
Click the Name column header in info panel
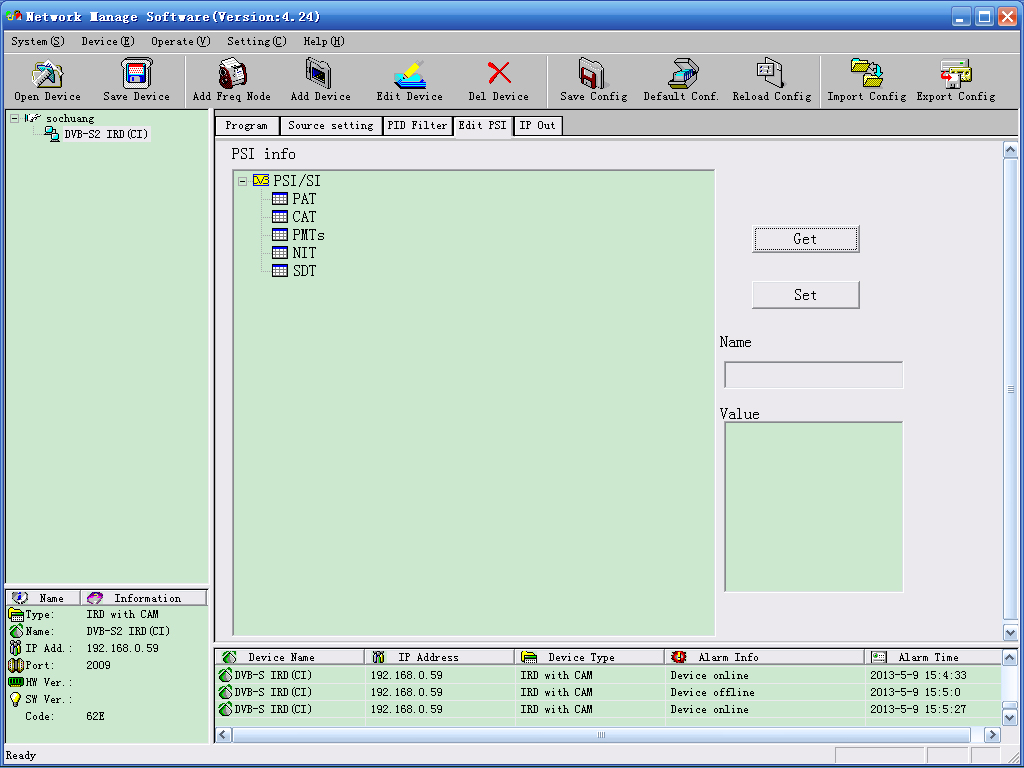pyautogui.click(x=43, y=598)
